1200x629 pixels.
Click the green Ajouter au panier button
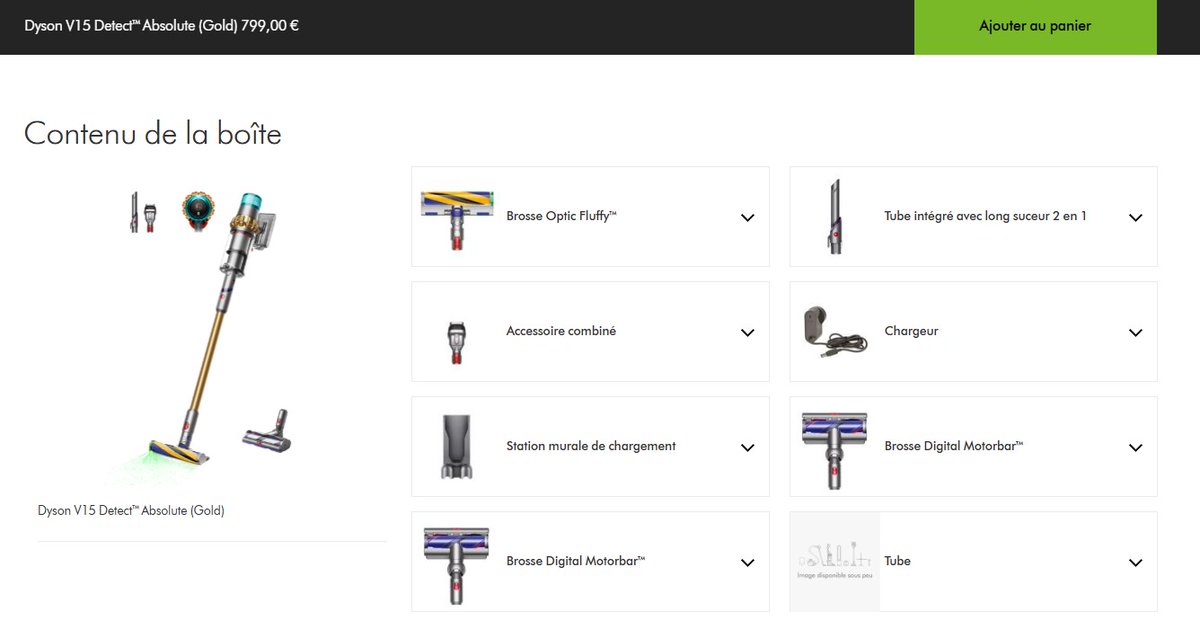coord(1035,27)
